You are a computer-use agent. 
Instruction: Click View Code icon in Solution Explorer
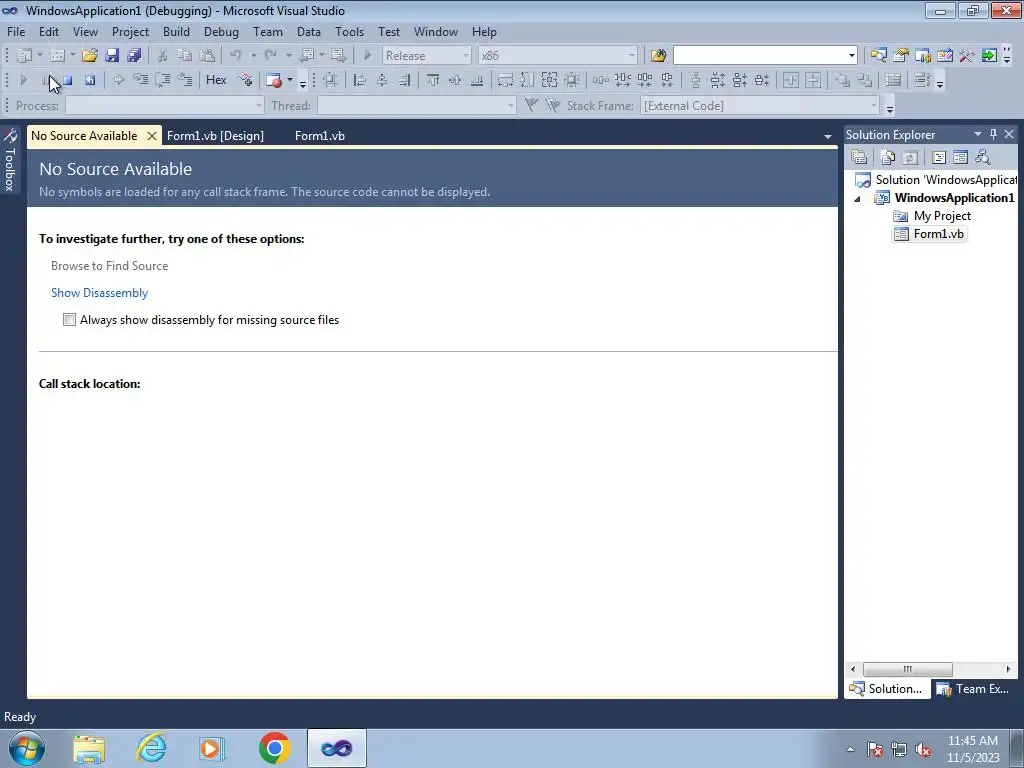pos(938,157)
